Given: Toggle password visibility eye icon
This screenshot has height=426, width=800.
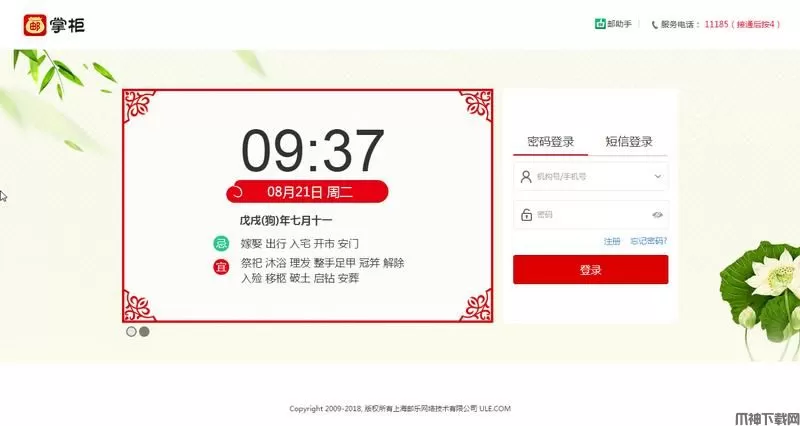Looking at the screenshot, I should coord(657,215).
